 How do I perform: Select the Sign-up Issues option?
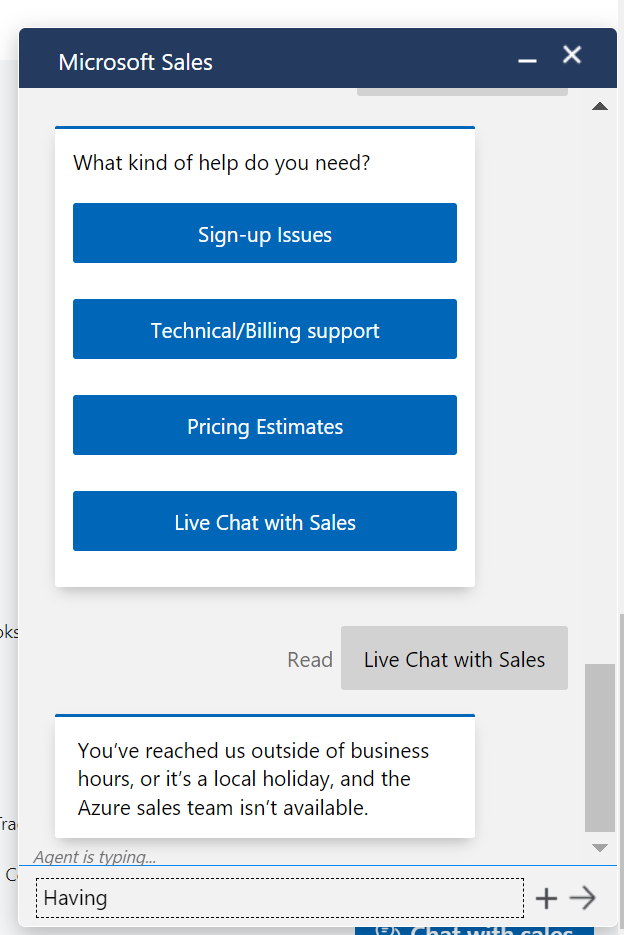tap(265, 233)
